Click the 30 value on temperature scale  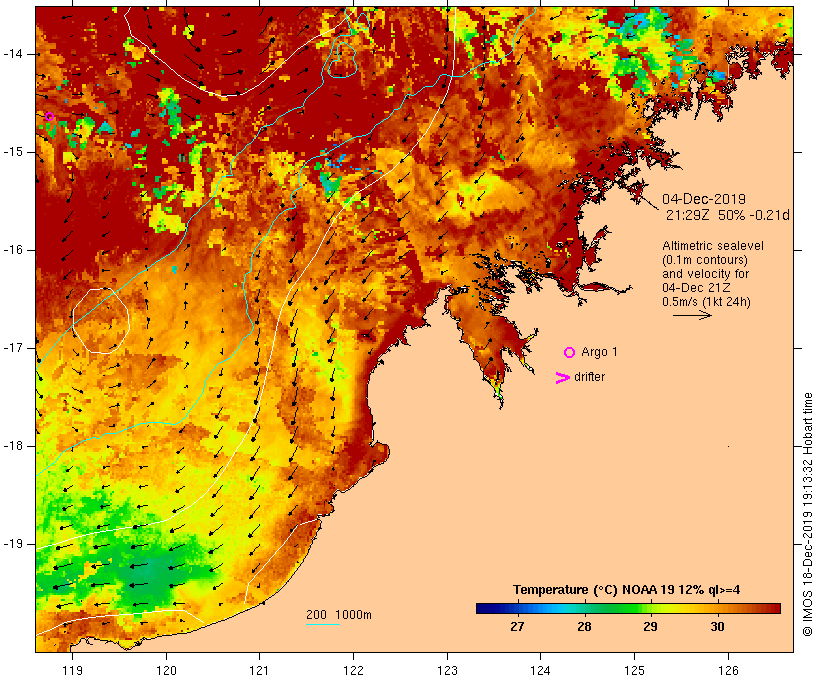tap(717, 626)
